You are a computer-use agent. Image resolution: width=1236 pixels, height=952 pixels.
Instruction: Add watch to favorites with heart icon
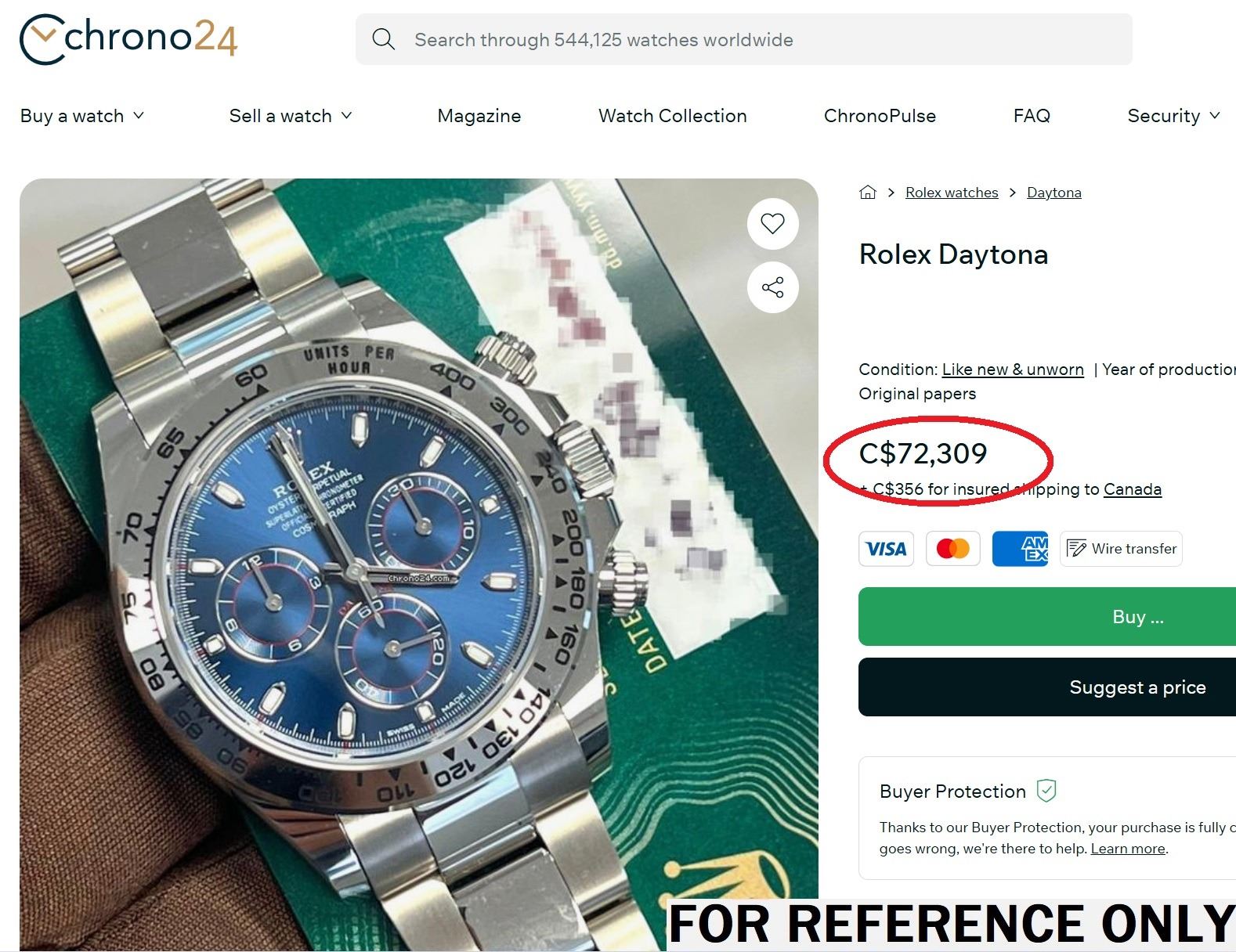point(772,224)
